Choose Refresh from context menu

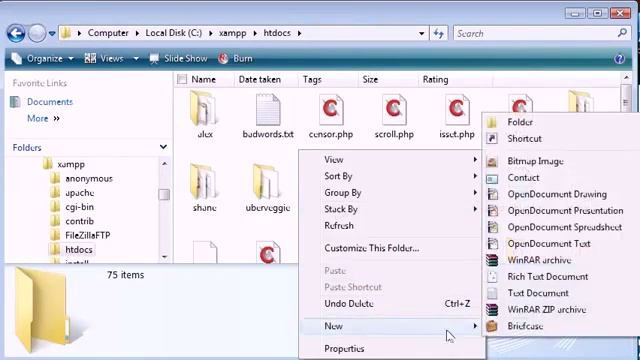[x=392, y=225]
